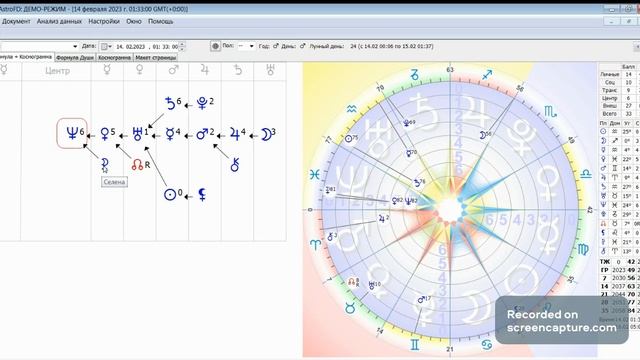Click the Mars column header glyph

(x=173, y=70)
